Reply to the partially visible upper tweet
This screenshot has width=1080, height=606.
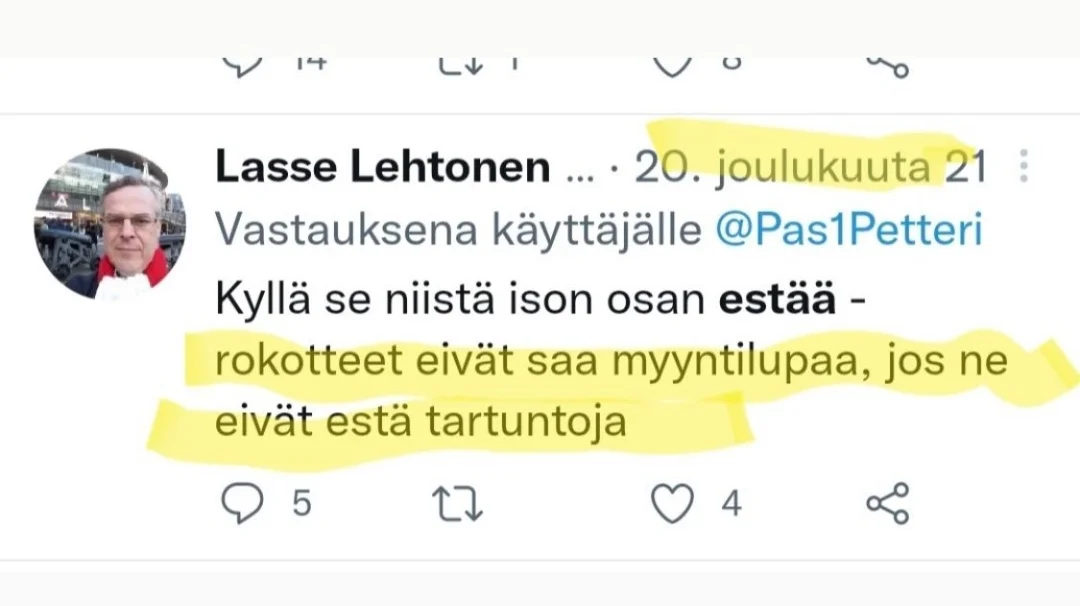tap(242, 65)
